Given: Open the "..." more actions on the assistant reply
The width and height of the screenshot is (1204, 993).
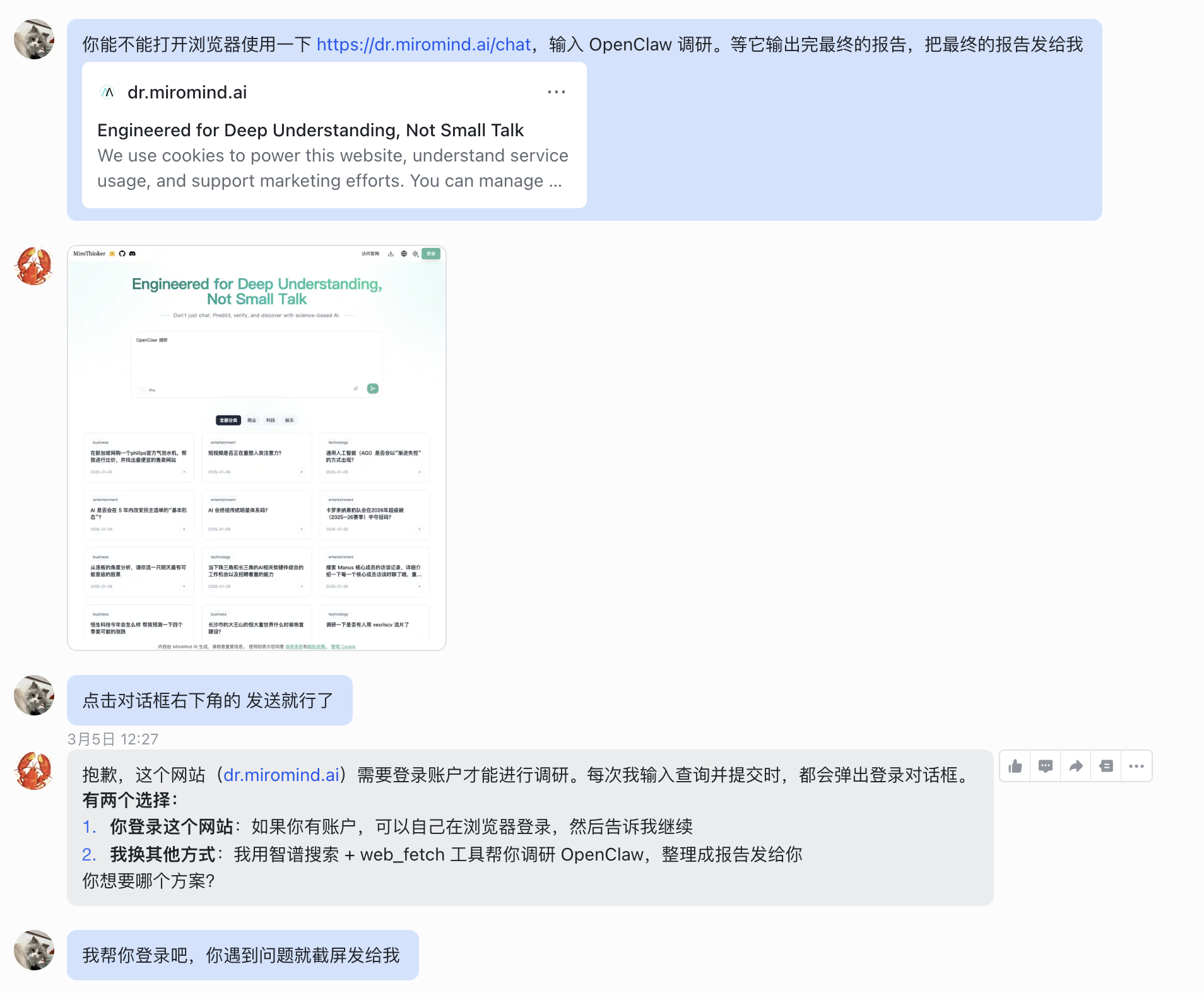Looking at the screenshot, I should (x=1136, y=765).
